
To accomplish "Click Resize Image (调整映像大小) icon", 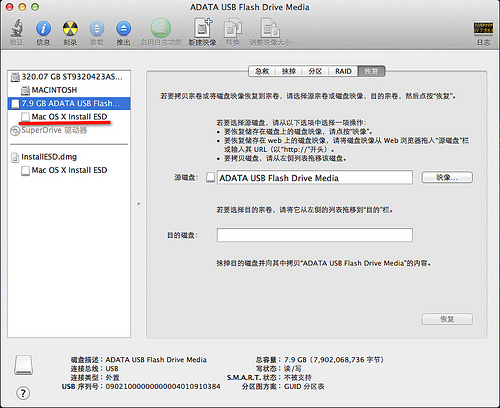I will tap(270, 28).
